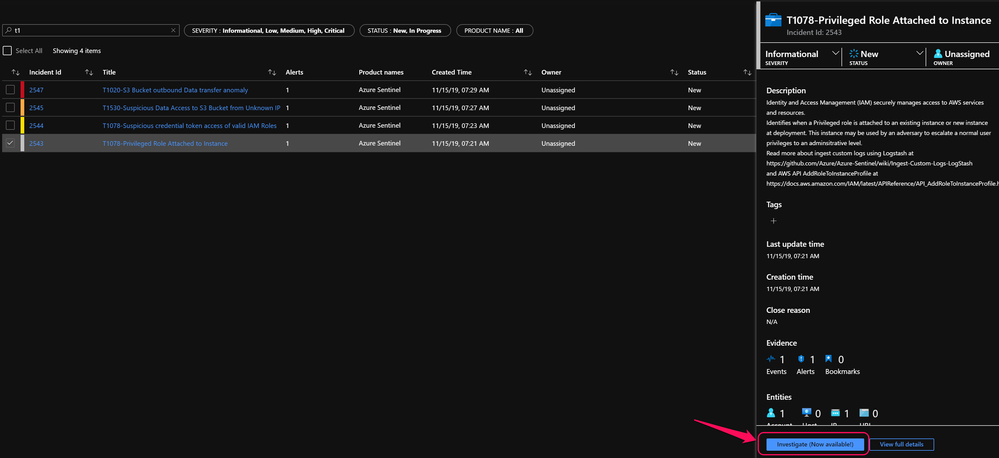This screenshot has width=999, height=458.
Task: Check the box for incident 2544
Action: (10, 125)
